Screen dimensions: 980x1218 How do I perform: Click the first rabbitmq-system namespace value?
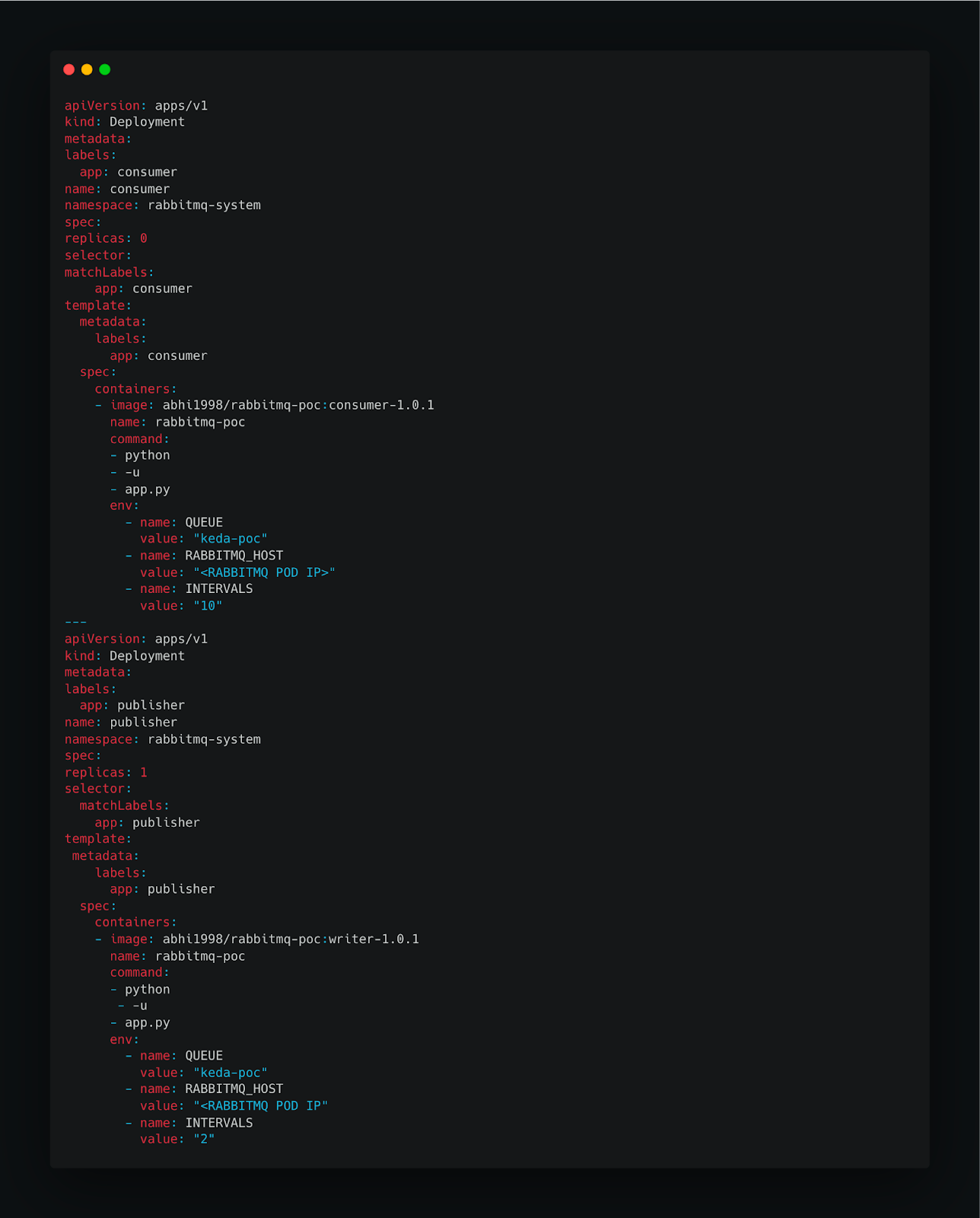point(204,206)
